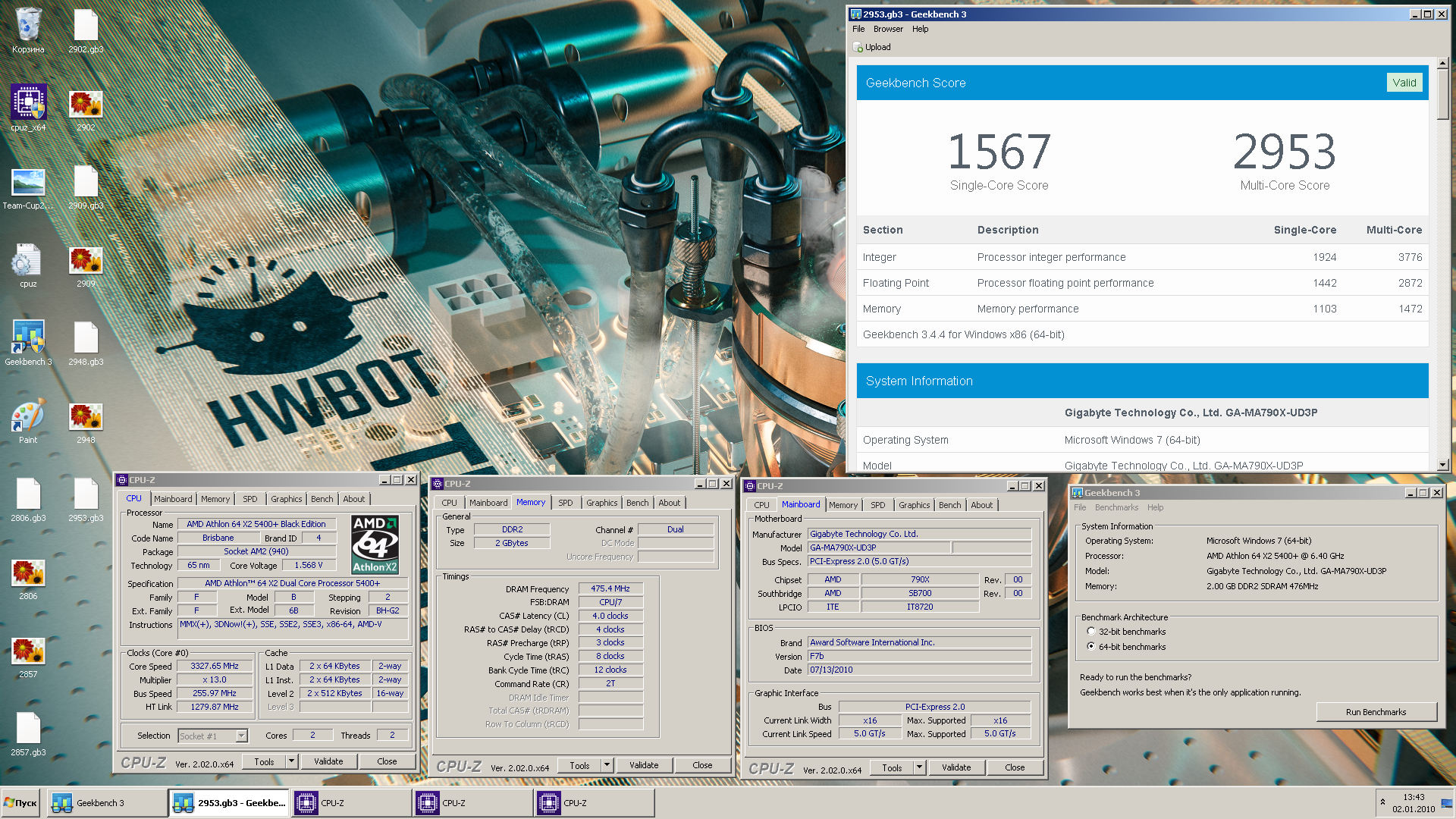Click the Valid badge in Geekbench Score
This screenshot has height=819, width=1456.
click(1404, 83)
